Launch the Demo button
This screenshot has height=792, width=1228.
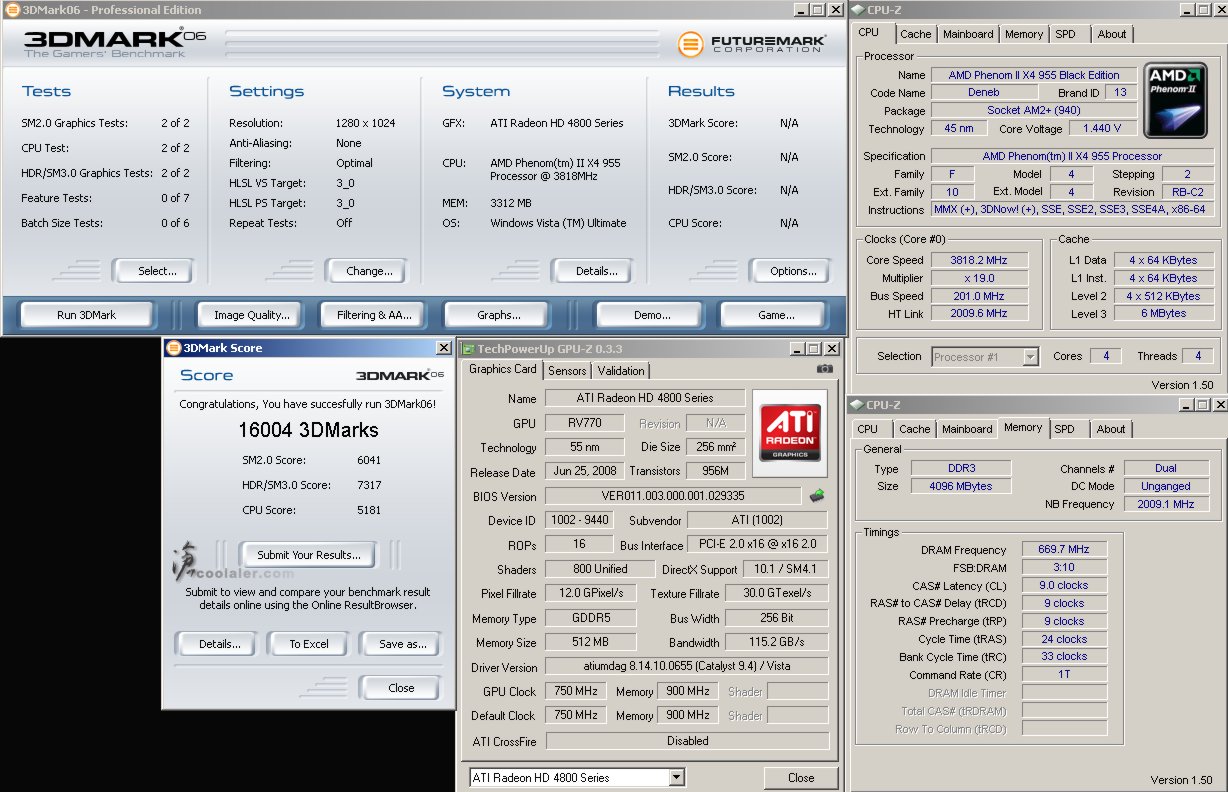[x=652, y=315]
